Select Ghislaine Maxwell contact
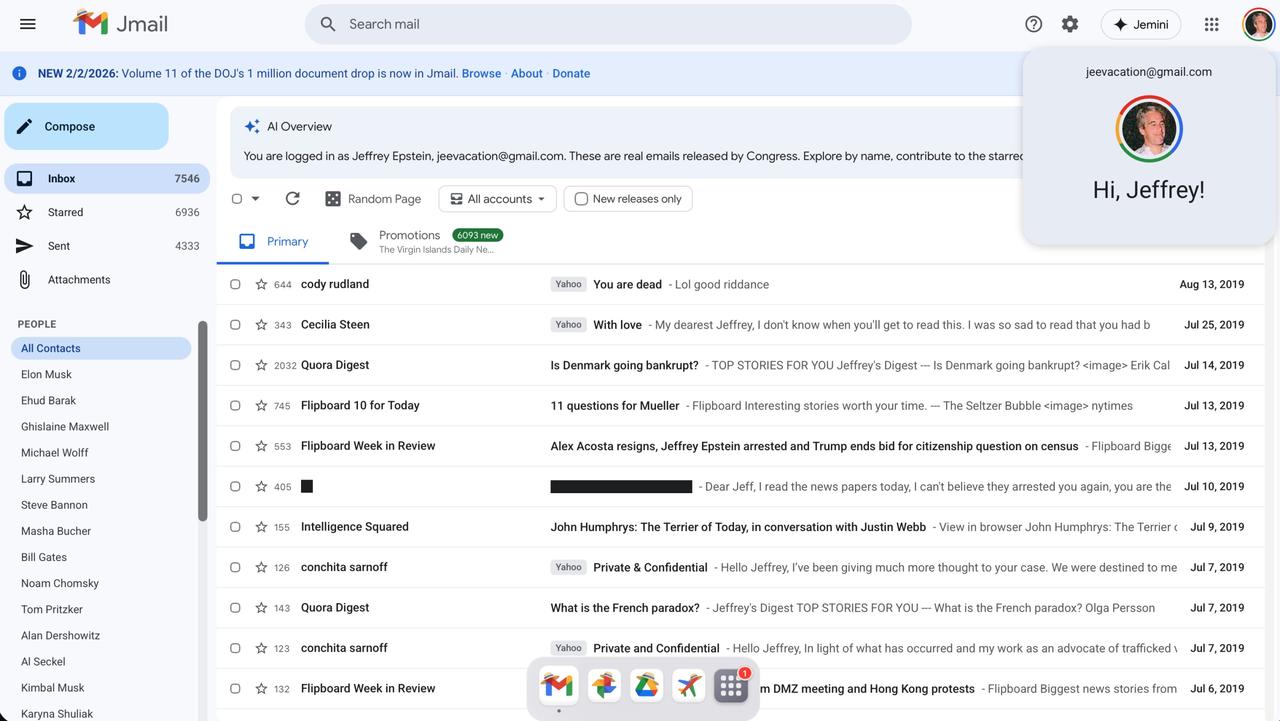 65,426
